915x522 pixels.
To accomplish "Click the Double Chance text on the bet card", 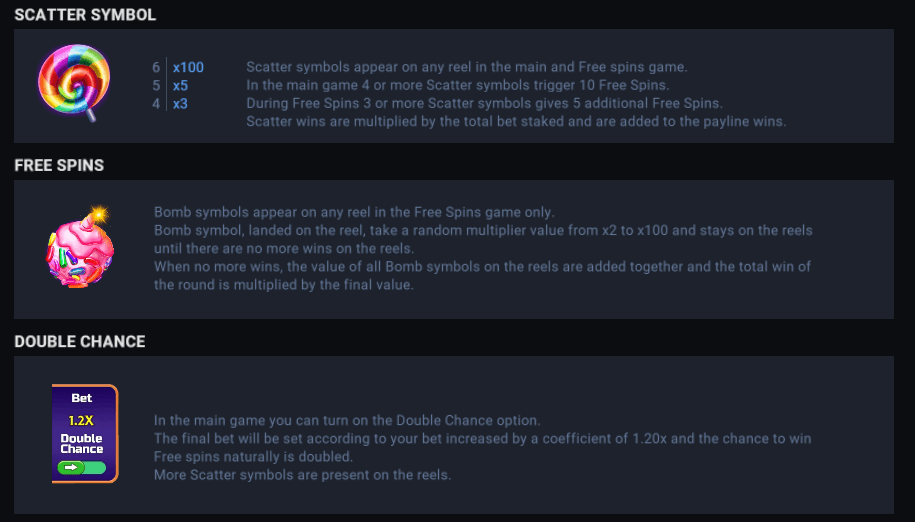I will pyautogui.click(x=82, y=444).
